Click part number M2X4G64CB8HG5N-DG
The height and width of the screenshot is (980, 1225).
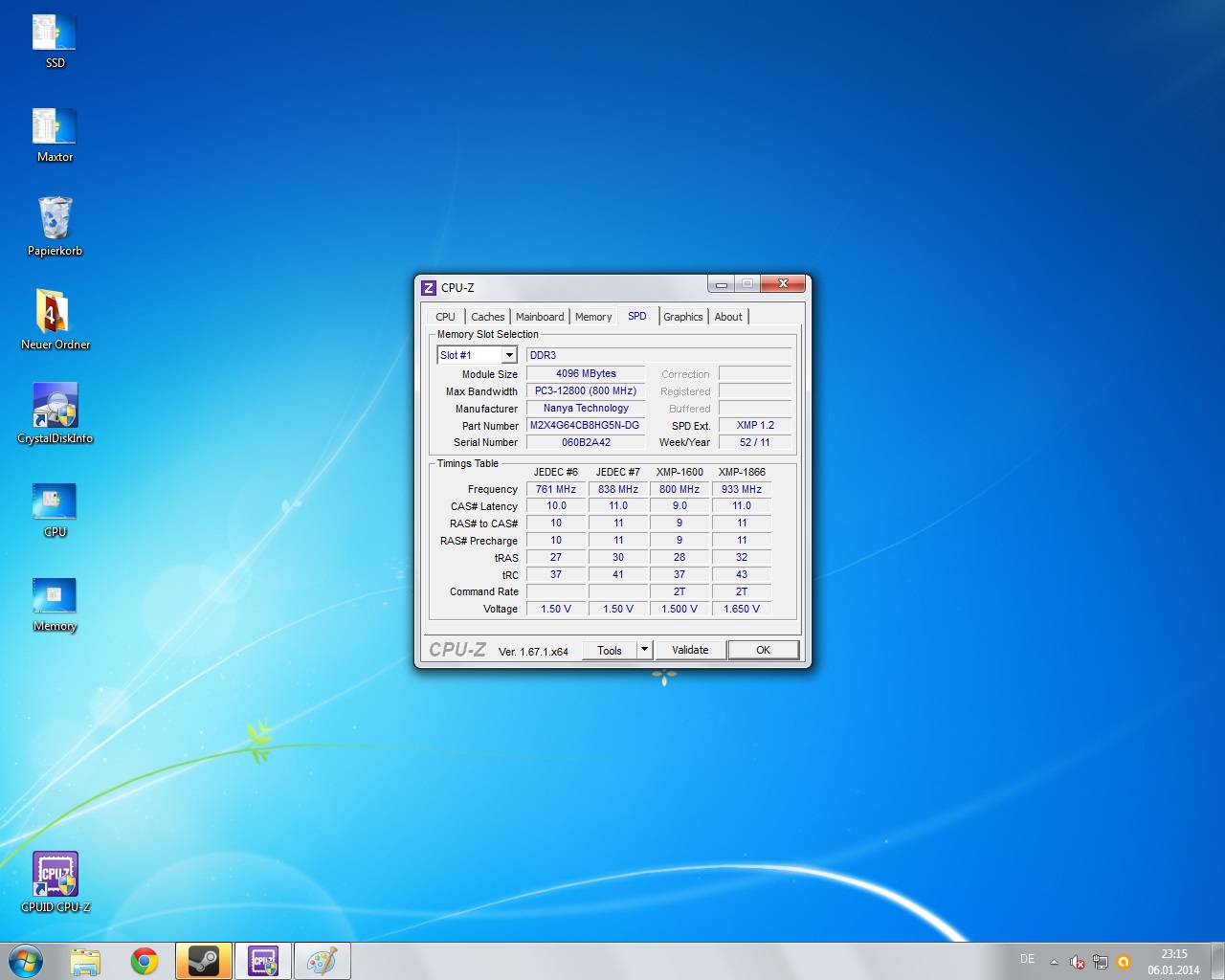click(x=586, y=426)
